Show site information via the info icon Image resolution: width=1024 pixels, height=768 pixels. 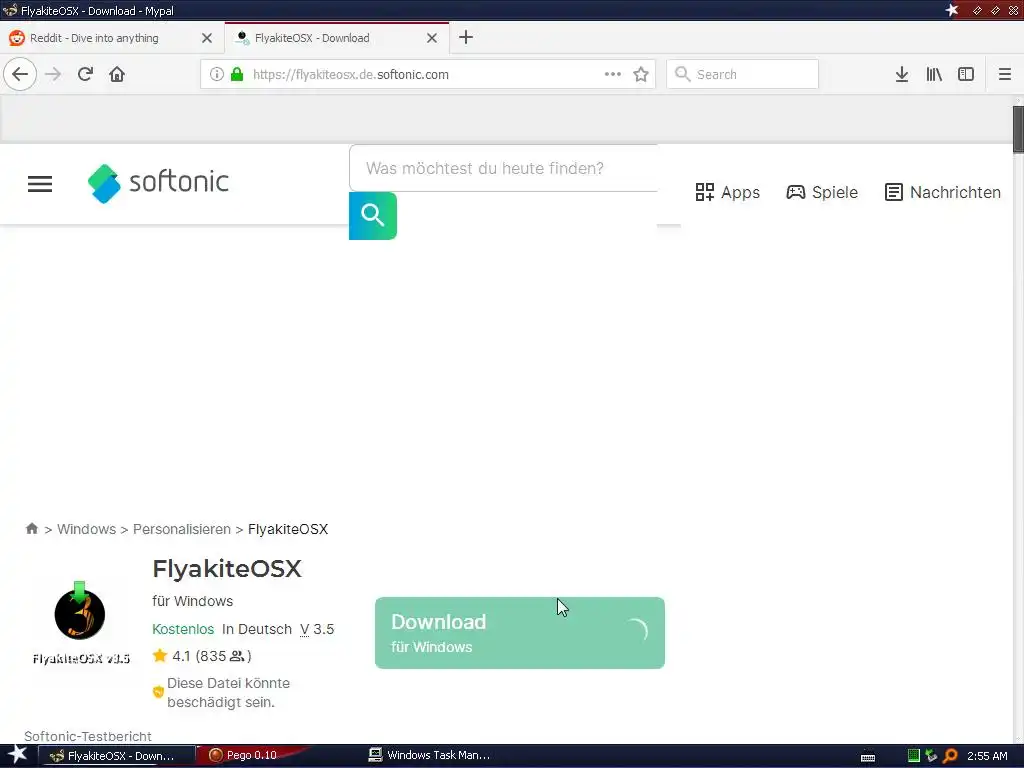217,74
